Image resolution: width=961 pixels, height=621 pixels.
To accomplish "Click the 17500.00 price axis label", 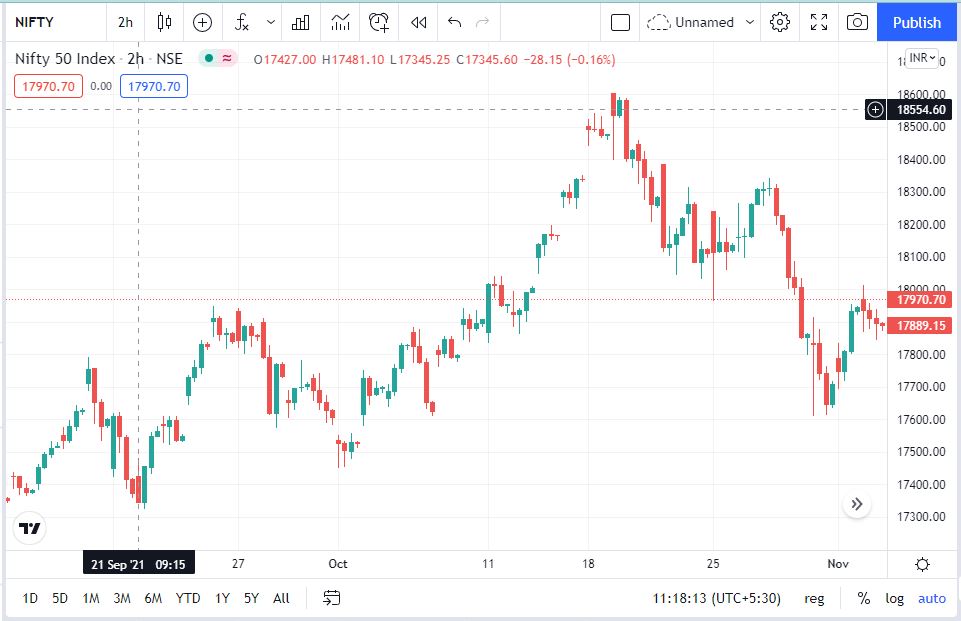I will point(921,452).
